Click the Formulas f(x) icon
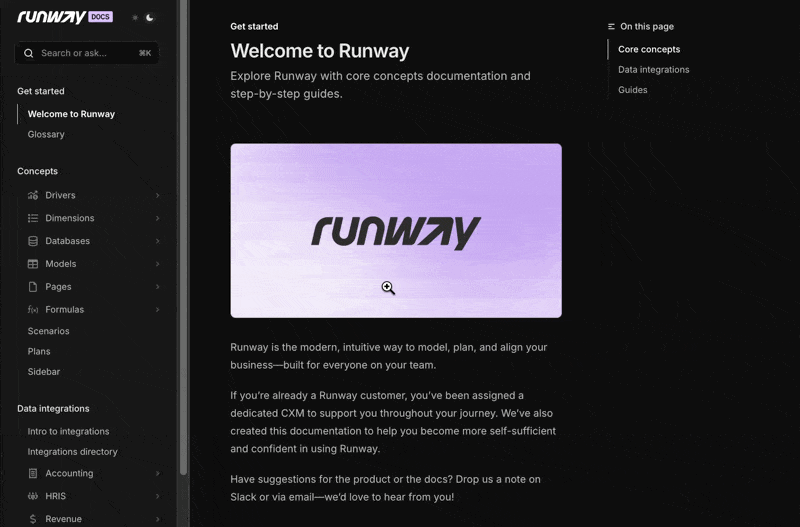Viewport: 800px width, 527px height. 33,310
